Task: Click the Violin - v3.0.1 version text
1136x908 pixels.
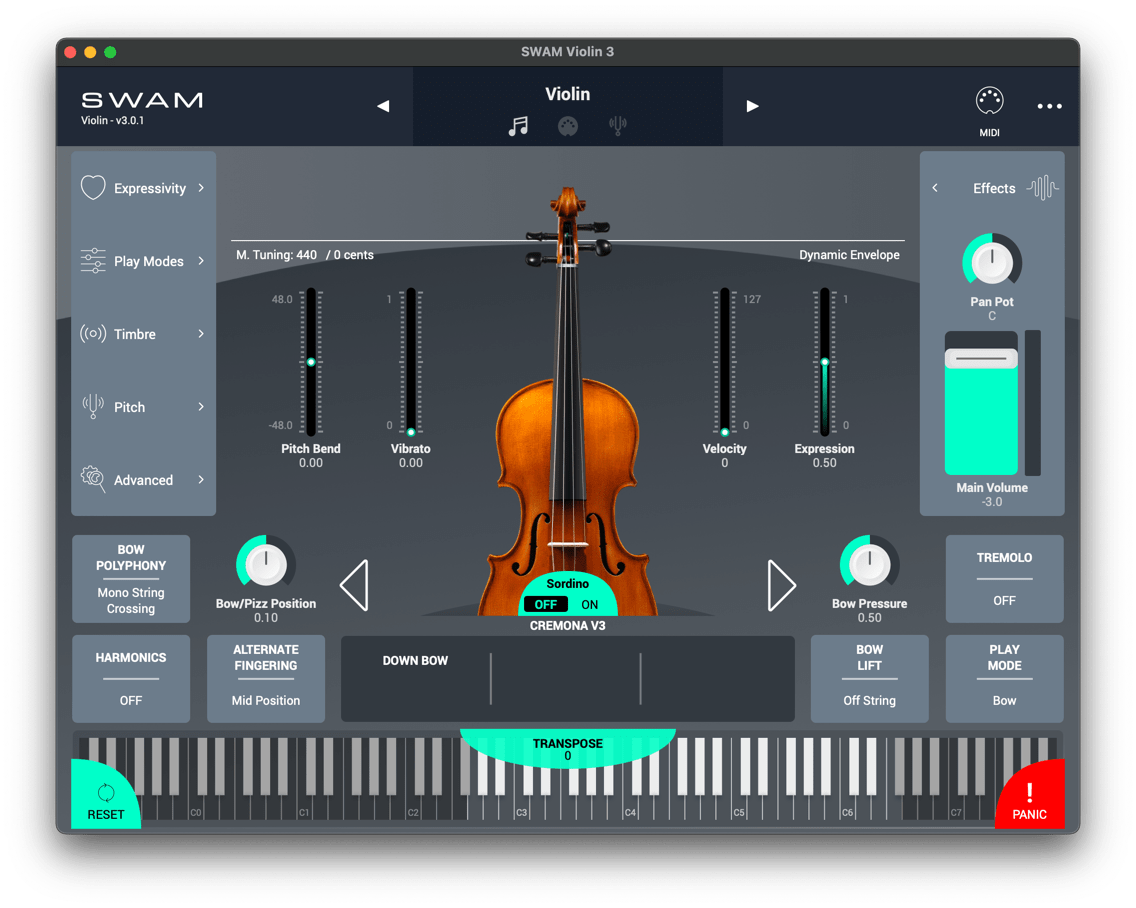Action: tap(112, 120)
